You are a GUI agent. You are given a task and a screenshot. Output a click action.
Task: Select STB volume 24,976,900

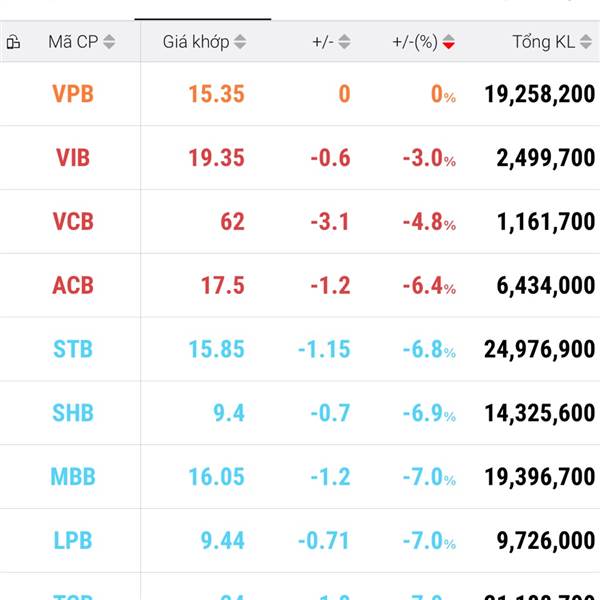point(540,349)
